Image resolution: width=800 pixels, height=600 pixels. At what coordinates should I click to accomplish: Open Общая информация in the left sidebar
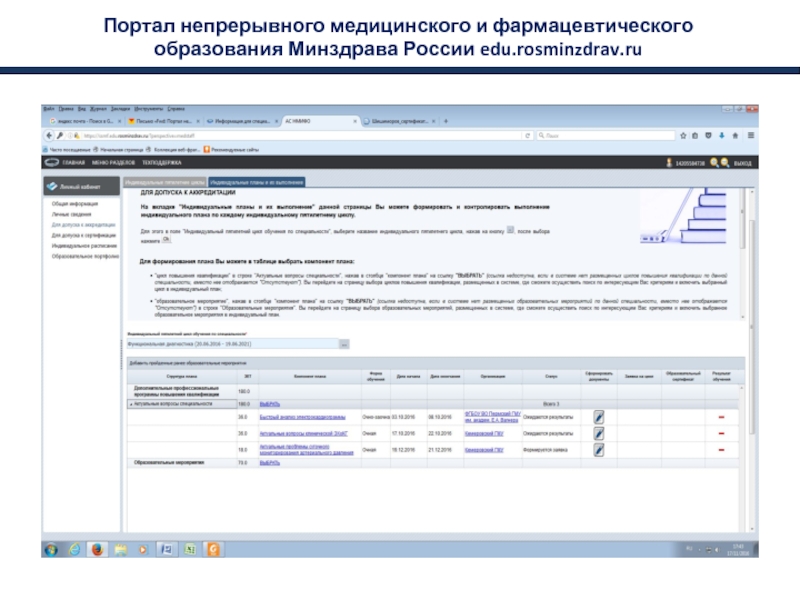(x=75, y=204)
